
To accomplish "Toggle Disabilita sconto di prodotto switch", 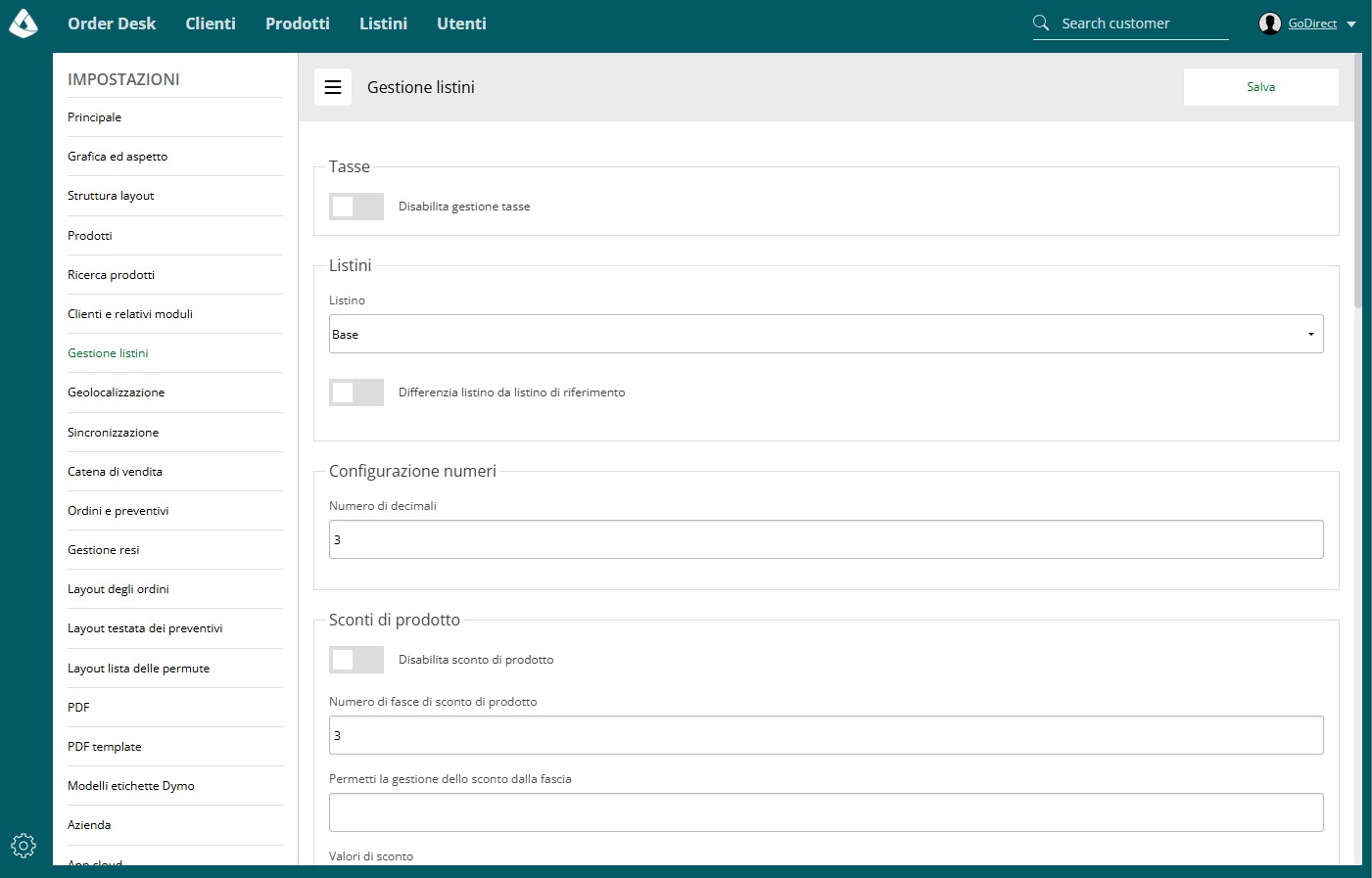I will click(x=356, y=660).
